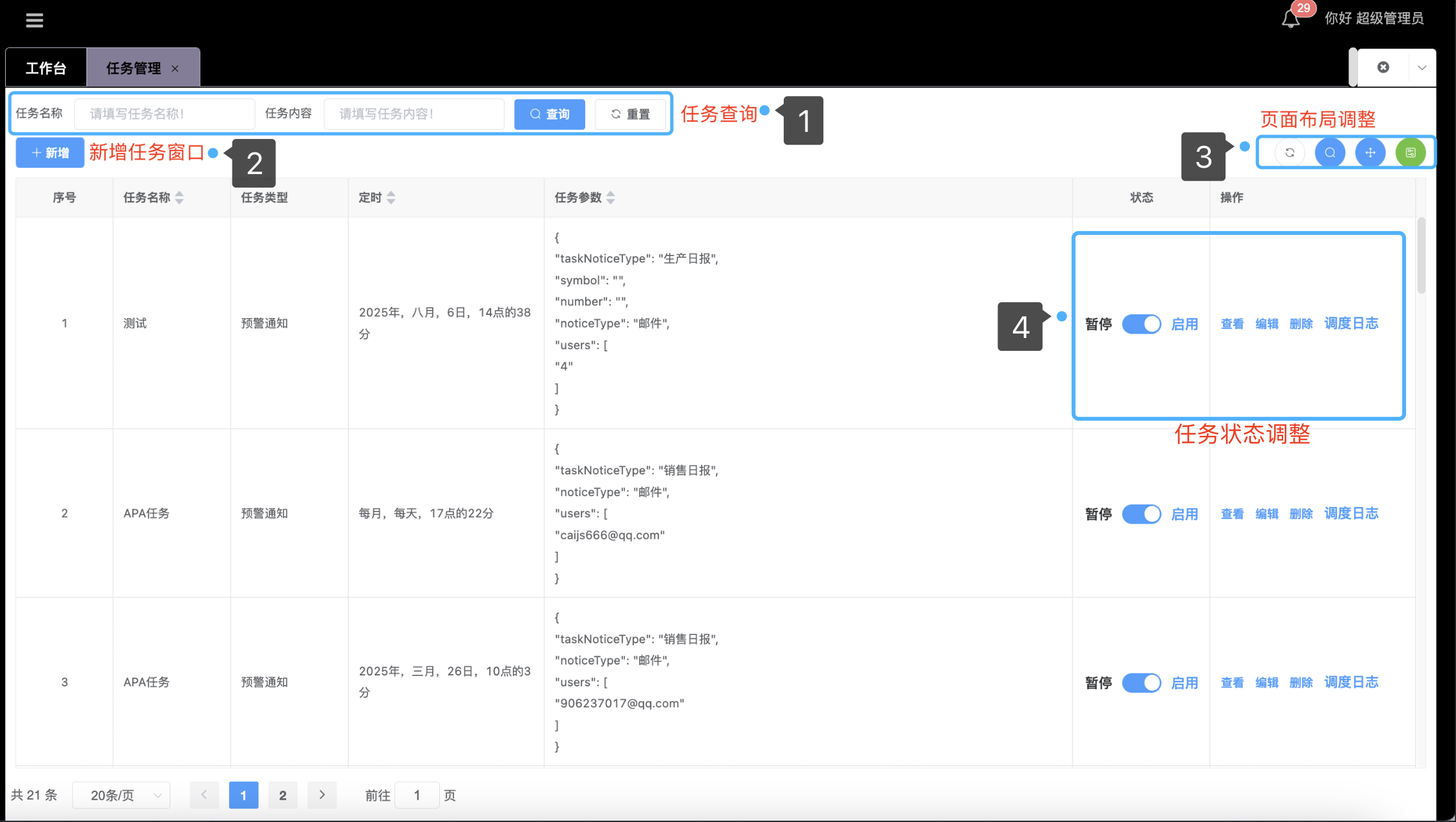Sort by 任务名称 column arrows
The width and height of the screenshot is (1456, 822).
point(179,197)
